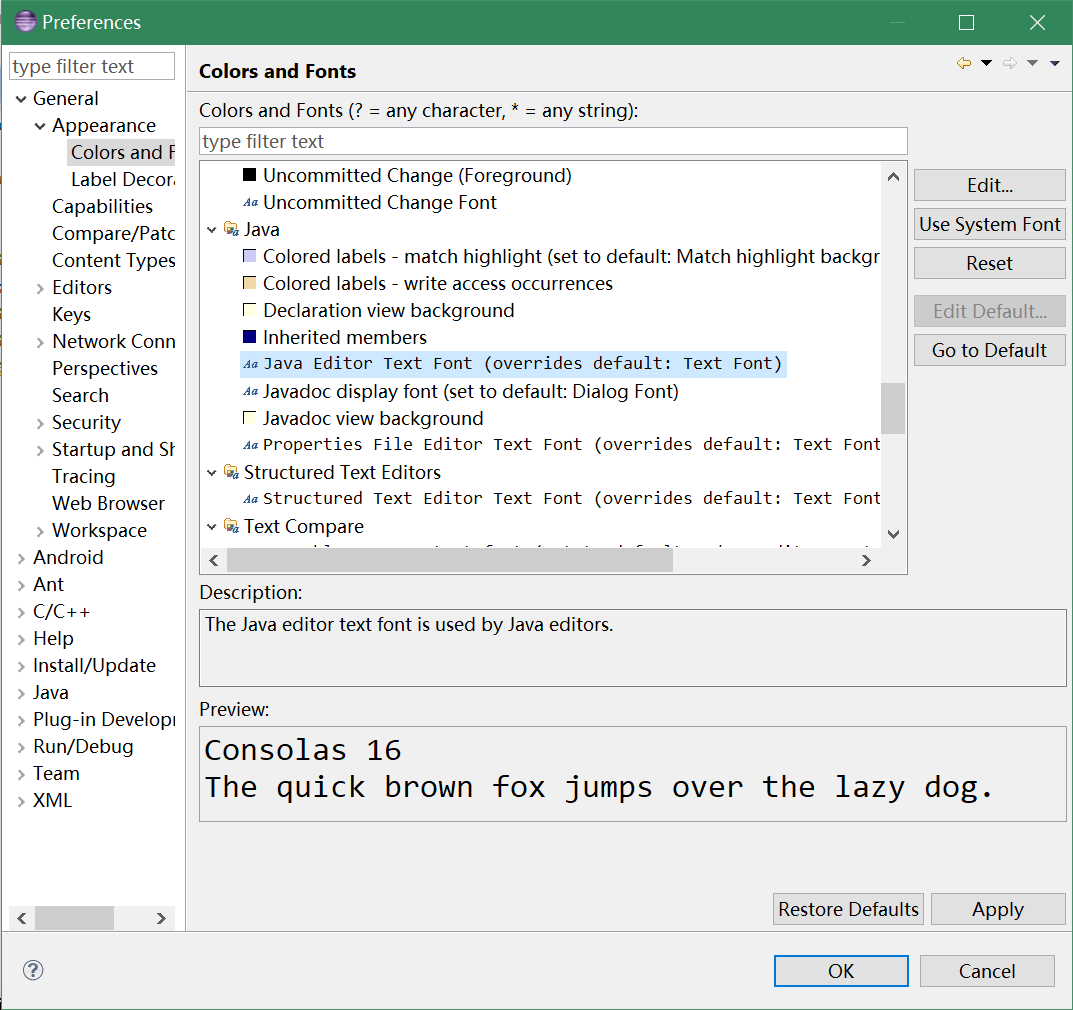Click the Restore Defaults button
Image resolution: width=1073 pixels, height=1010 pixels.
pos(848,909)
